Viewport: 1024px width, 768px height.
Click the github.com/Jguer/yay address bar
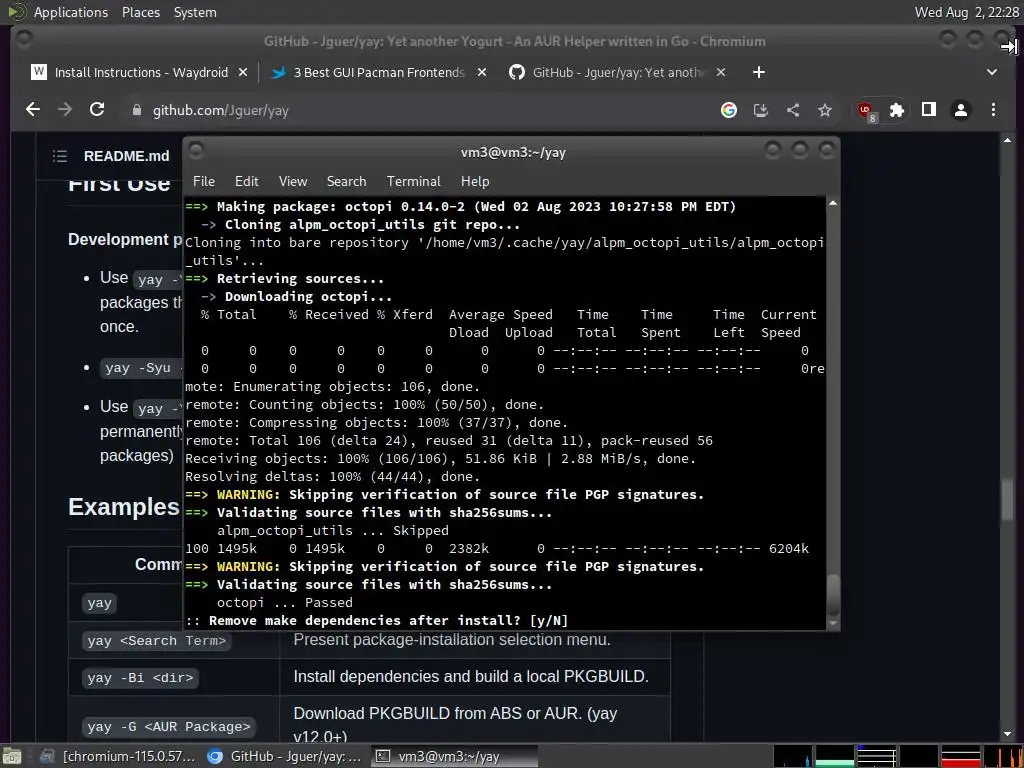point(418,110)
